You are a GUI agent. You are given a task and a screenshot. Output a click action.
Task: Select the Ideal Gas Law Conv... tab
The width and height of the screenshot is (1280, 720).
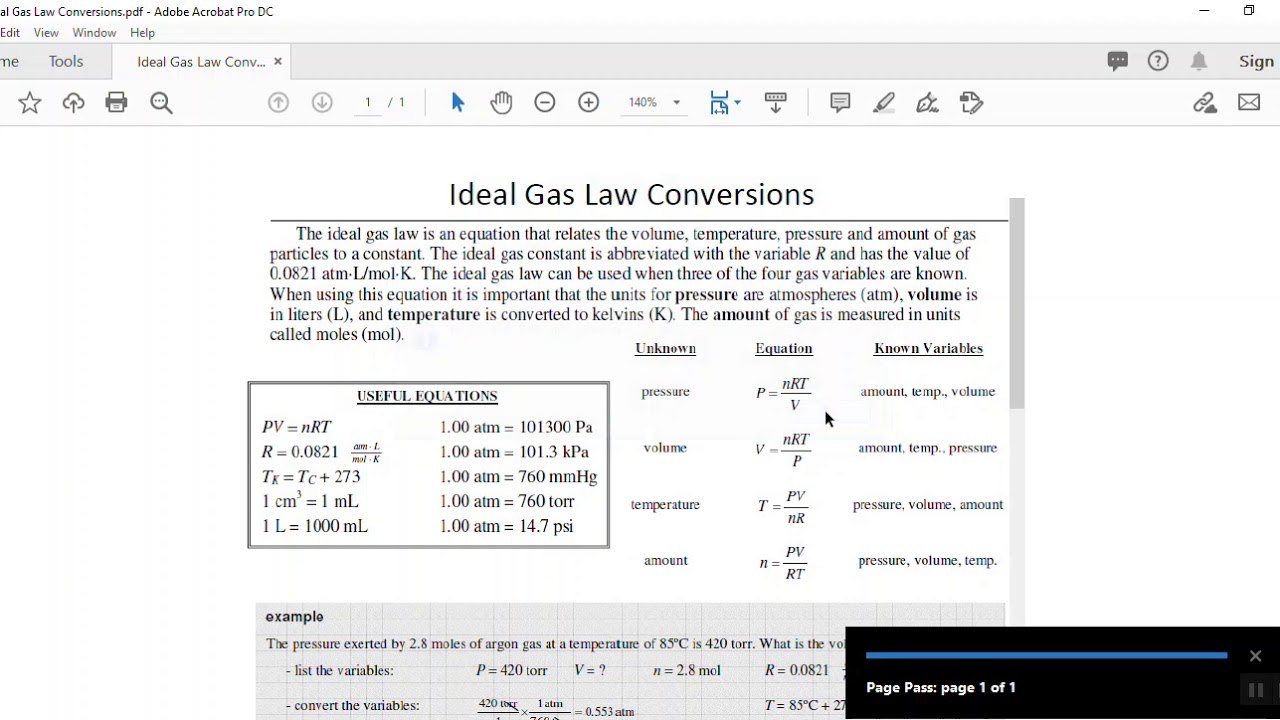201,61
